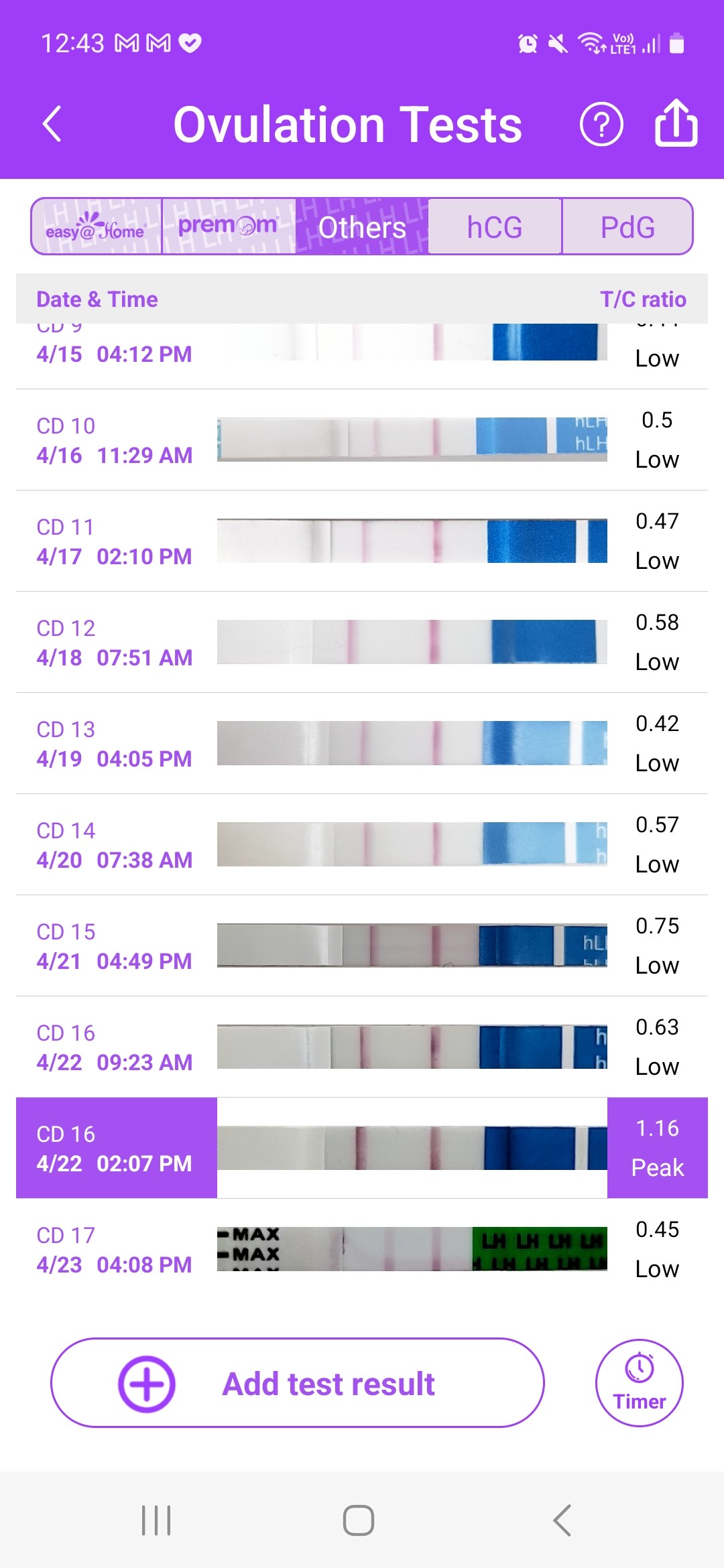Open the help question mark icon
The height and width of the screenshot is (1568, 724).
point(601,124)
